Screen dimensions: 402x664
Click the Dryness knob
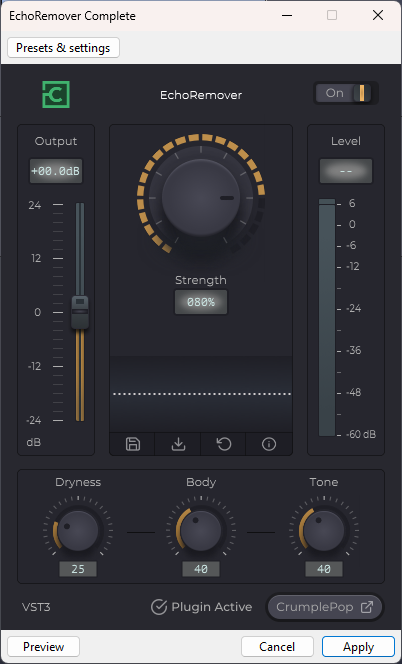click(78, 531)
